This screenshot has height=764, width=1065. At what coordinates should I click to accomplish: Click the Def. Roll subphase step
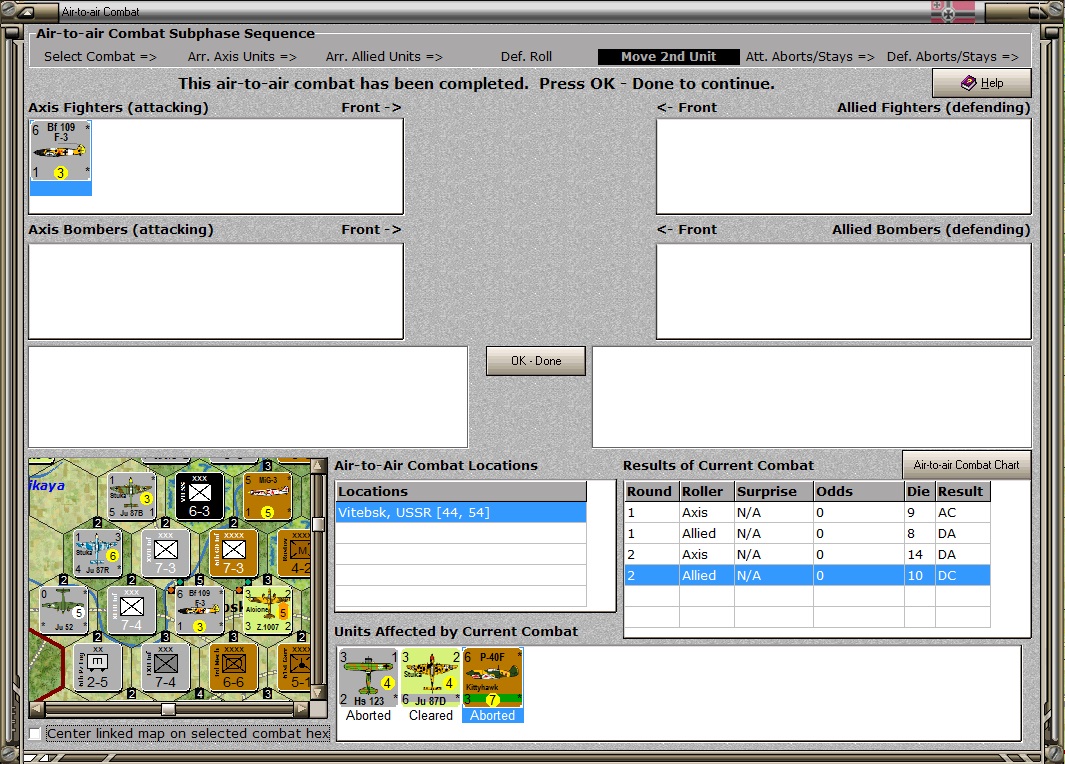click(x=526, y=56)
